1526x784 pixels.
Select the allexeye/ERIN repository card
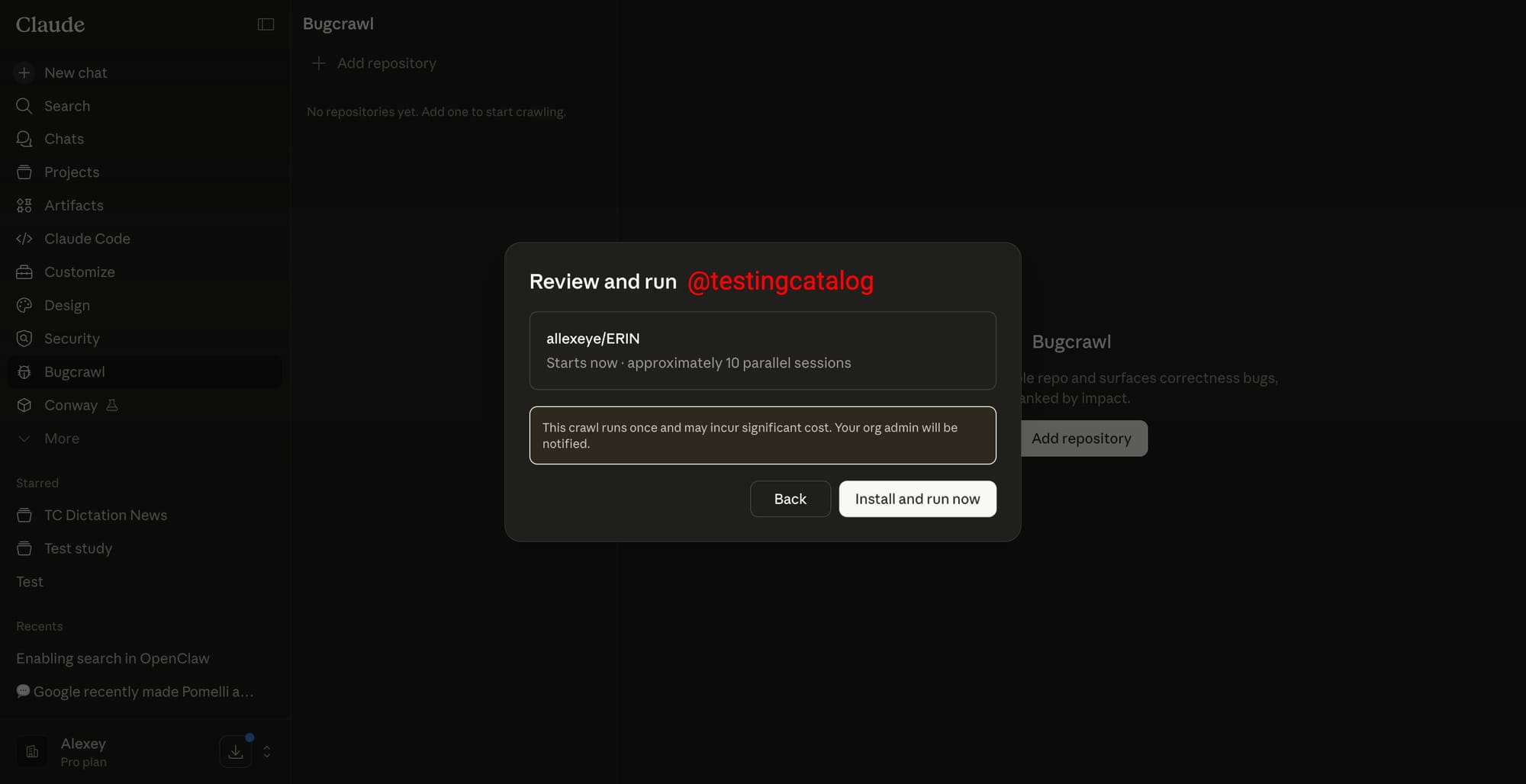pyautogui.click(x=763, y=351)
